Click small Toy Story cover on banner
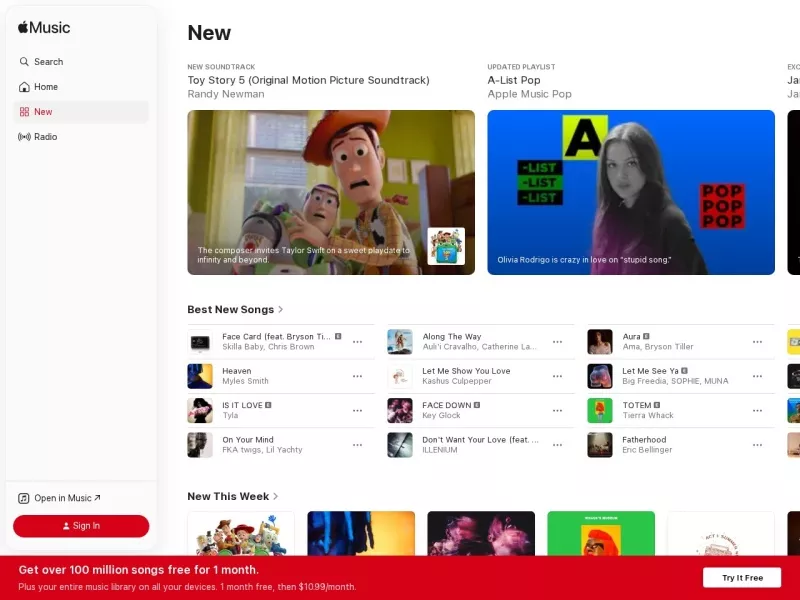 point(446,246)
